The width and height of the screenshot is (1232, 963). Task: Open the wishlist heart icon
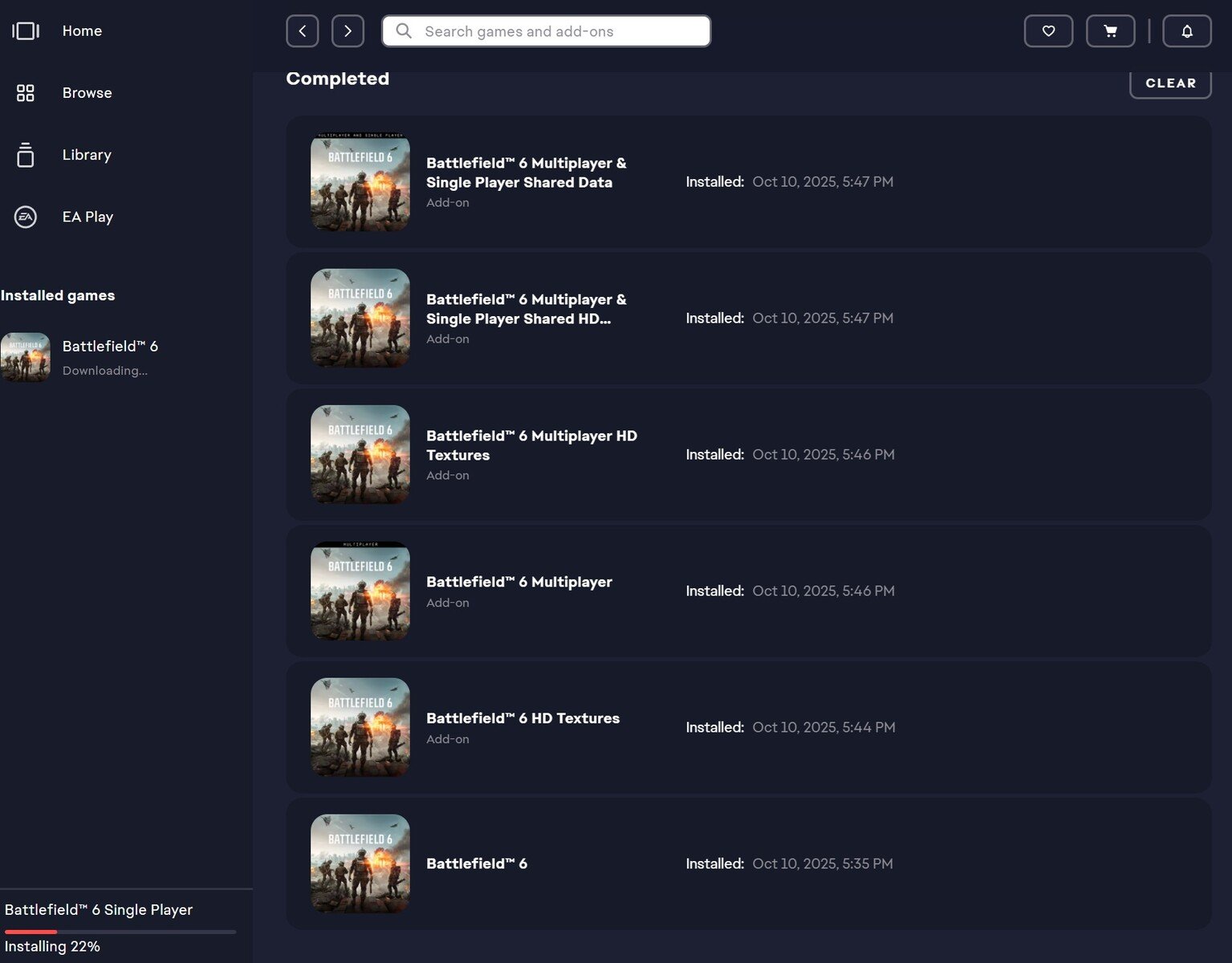[1048, 31]
